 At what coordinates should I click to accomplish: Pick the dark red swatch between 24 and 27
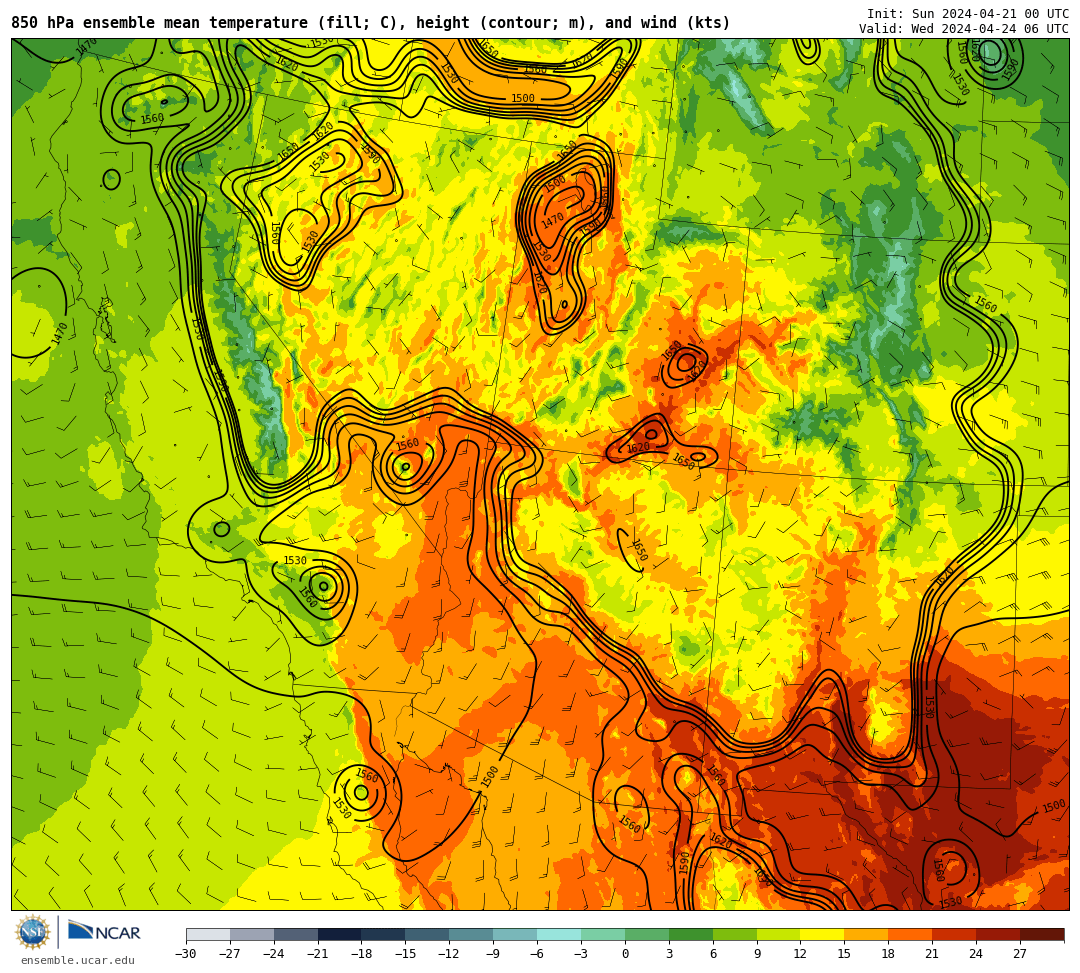point(999,934)
